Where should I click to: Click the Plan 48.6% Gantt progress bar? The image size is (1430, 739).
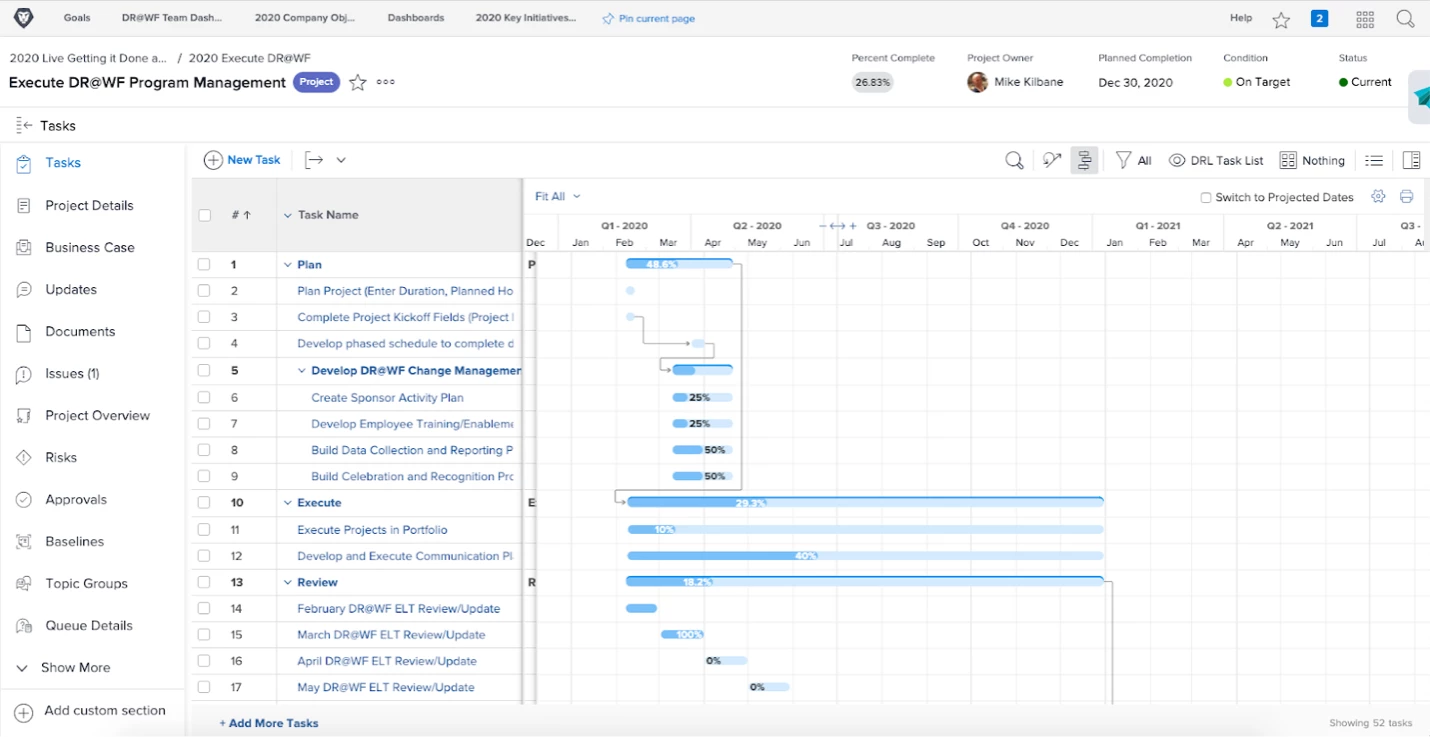(x=680, y=264)
